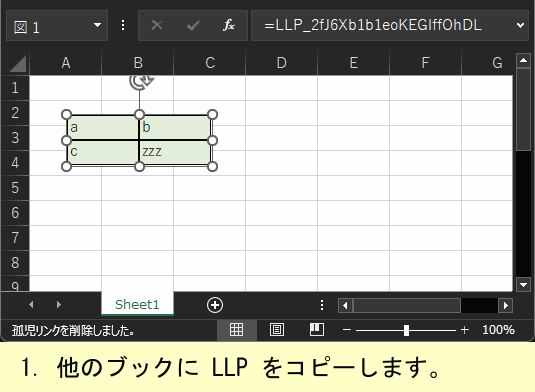Select row 8 header
Screen dimensions: 535x392
click(x=15, y=263)
